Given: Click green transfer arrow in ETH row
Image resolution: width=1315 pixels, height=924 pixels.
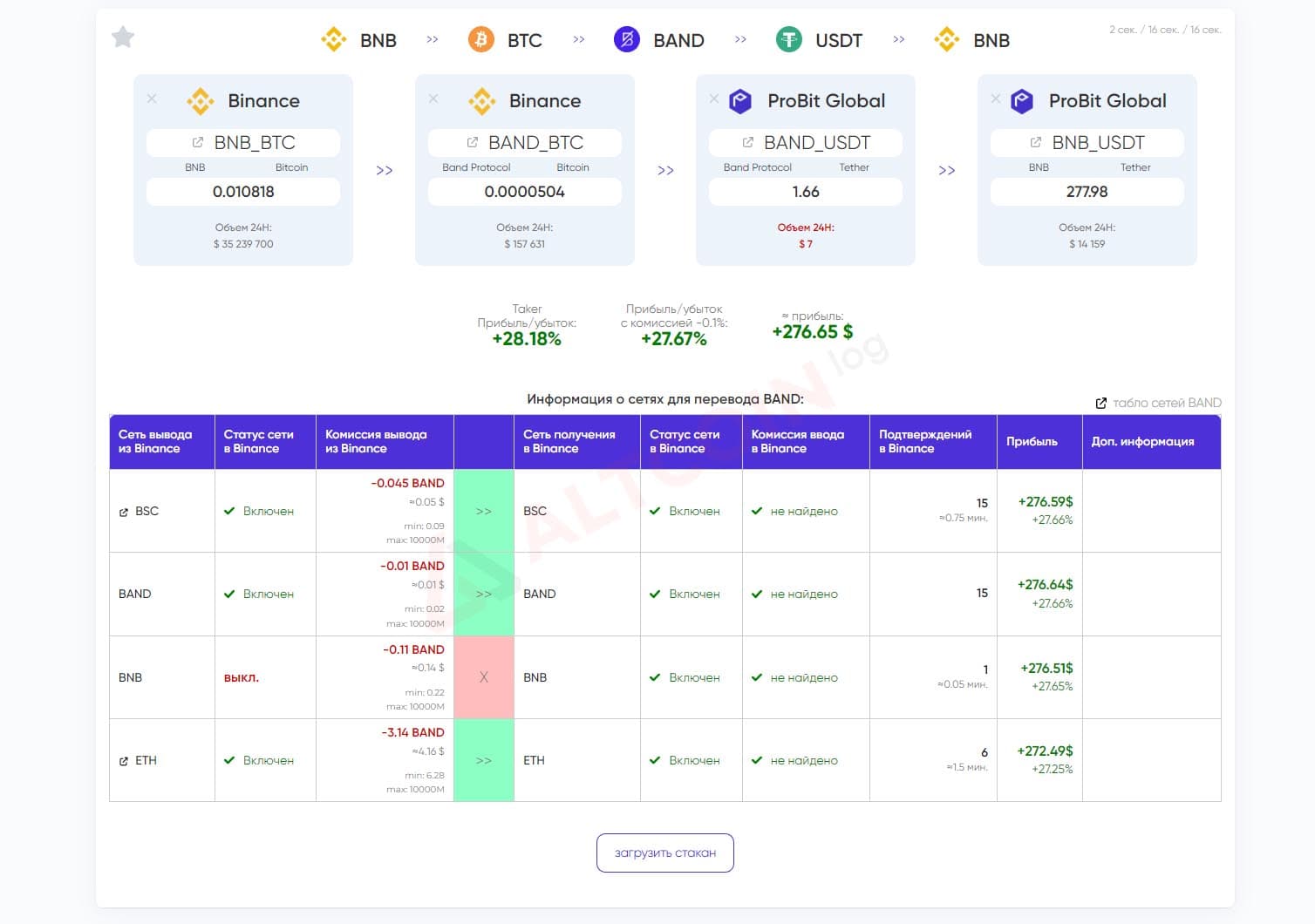Looking at the screenshot, I should coord(484,760).
